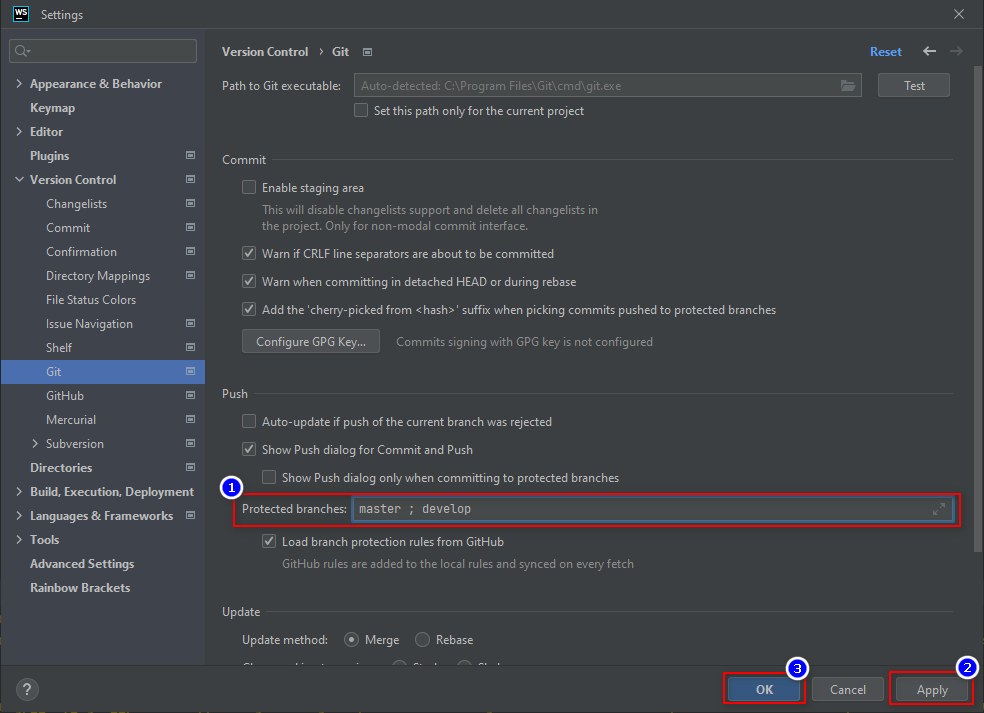This screenshot has width=984, height=713.
Task: Click project icon next to GitHub
Action: click(191, 395)
